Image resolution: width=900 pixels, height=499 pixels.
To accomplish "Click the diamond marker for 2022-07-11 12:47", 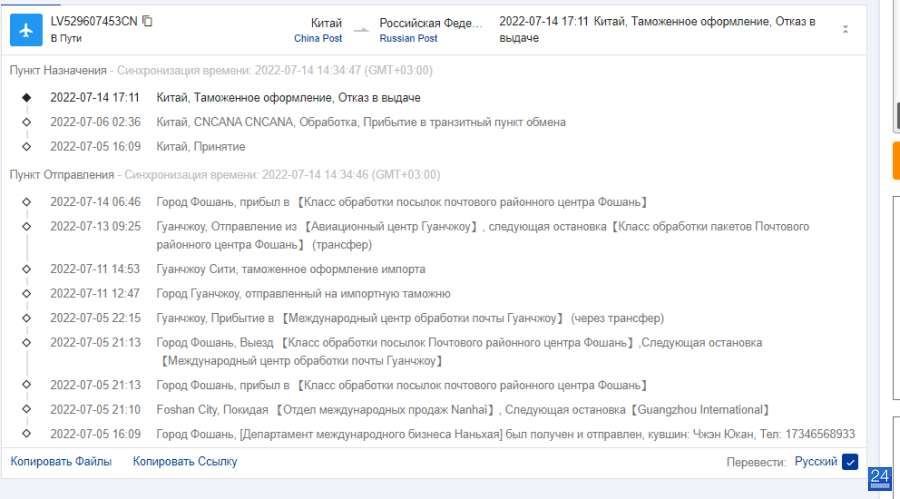I will 26,294.
